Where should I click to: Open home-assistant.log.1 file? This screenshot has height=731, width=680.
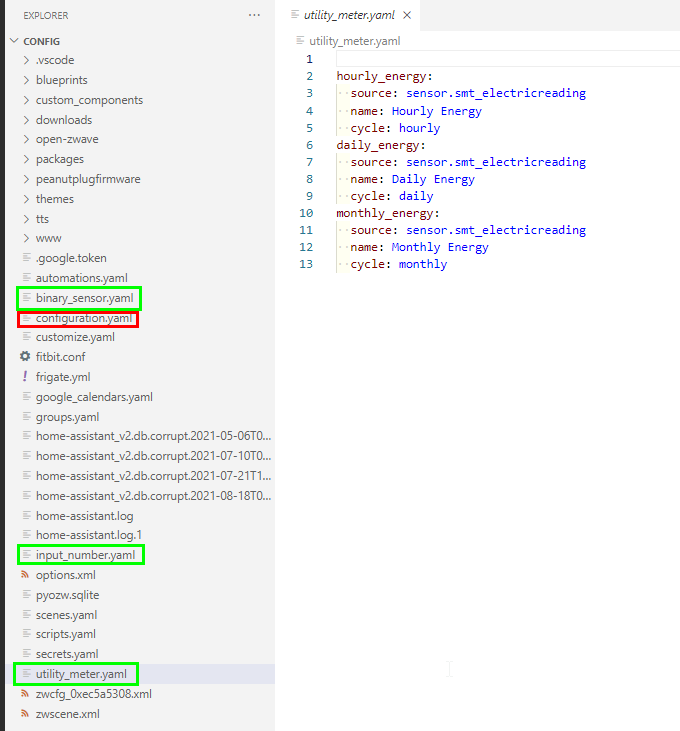89,535
